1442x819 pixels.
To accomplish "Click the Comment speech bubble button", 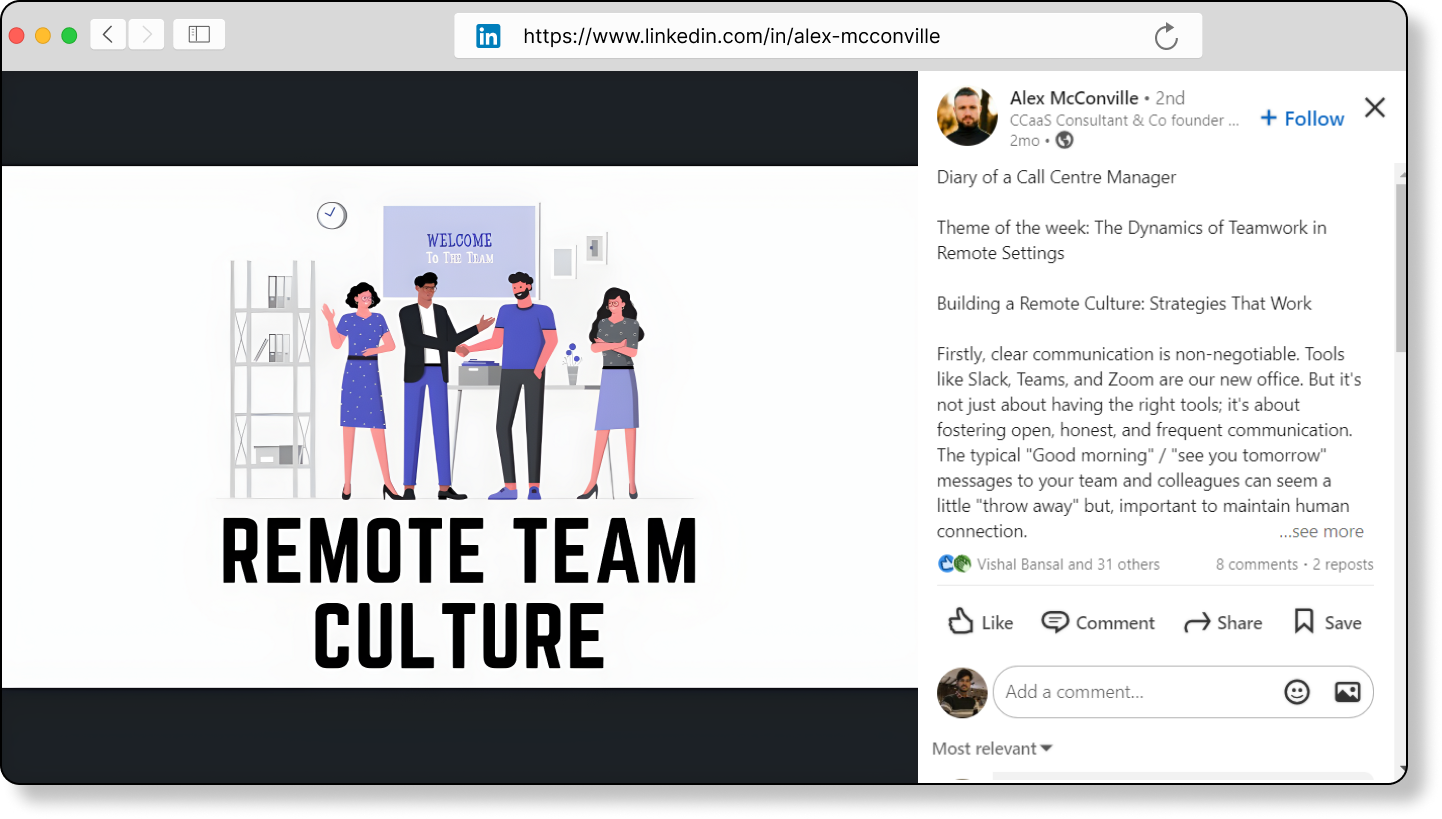I will 1098,622.
